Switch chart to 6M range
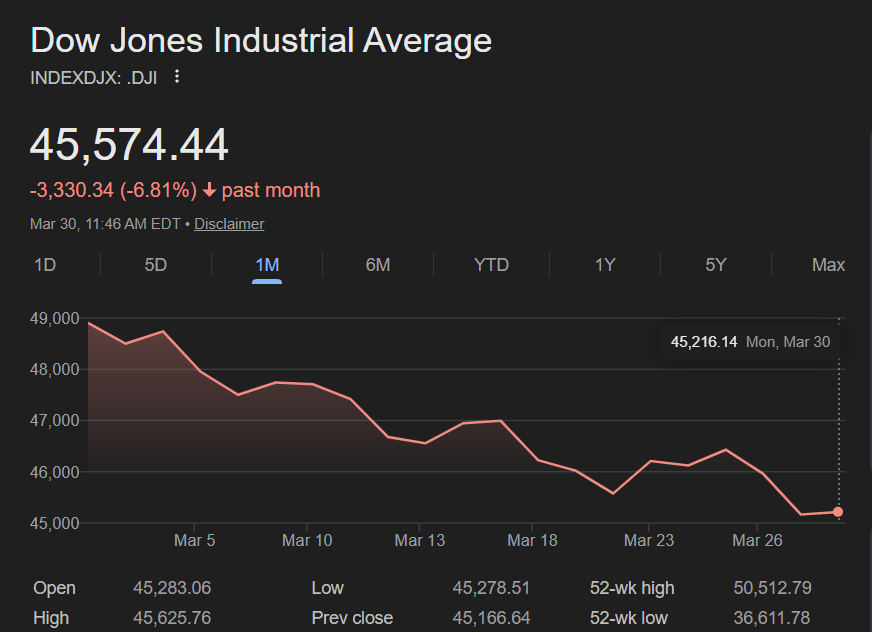 point(378,265)
